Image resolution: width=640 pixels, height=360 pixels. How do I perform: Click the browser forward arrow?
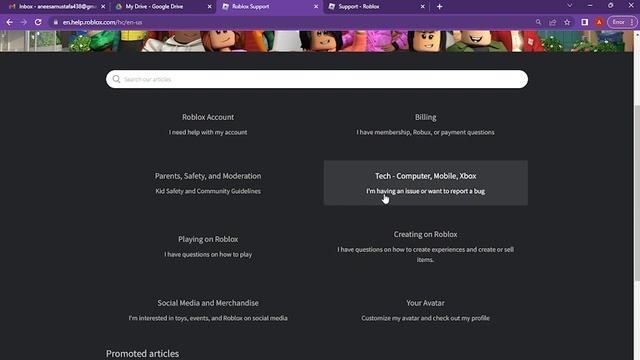(x=24, y=22)
